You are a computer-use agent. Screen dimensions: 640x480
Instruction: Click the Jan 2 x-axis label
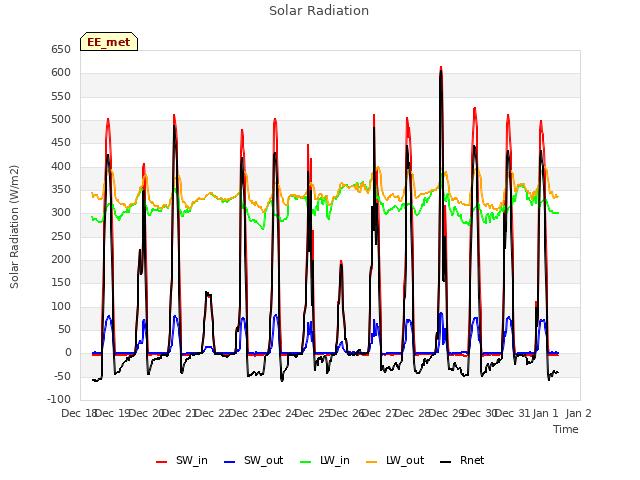[579, 413]
